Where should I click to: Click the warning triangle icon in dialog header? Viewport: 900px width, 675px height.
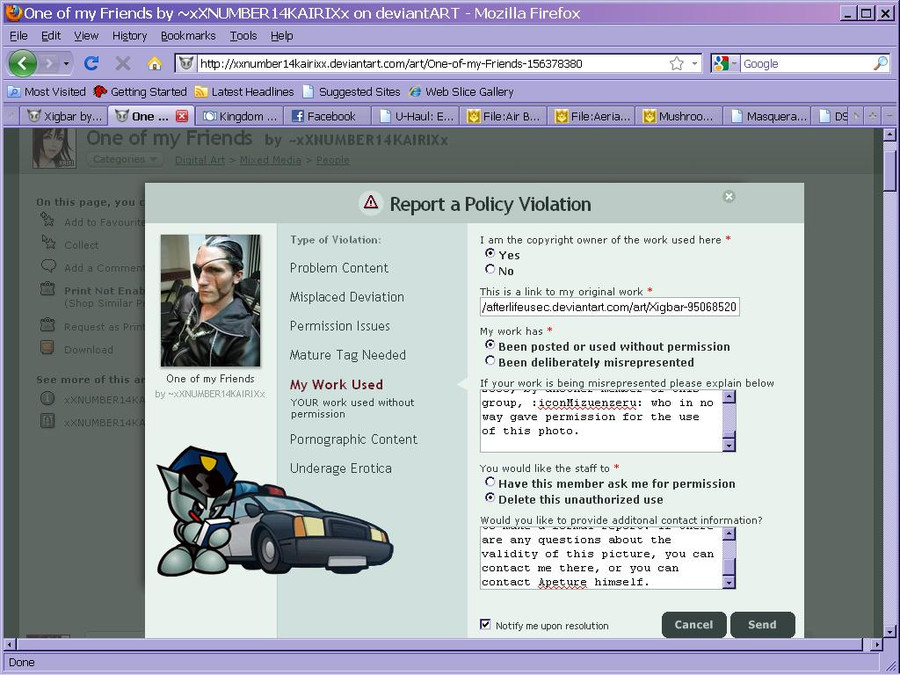[x=371, y=203]
